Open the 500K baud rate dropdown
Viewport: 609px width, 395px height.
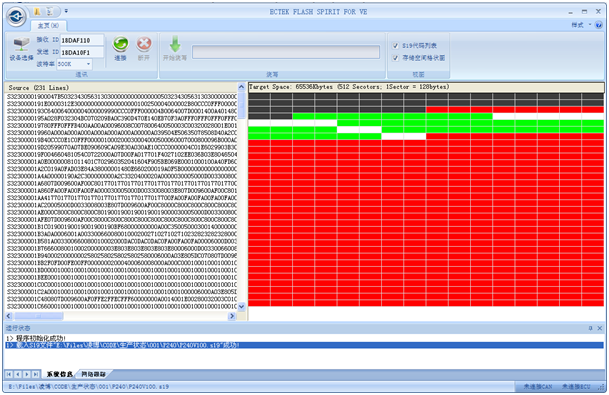75,64
